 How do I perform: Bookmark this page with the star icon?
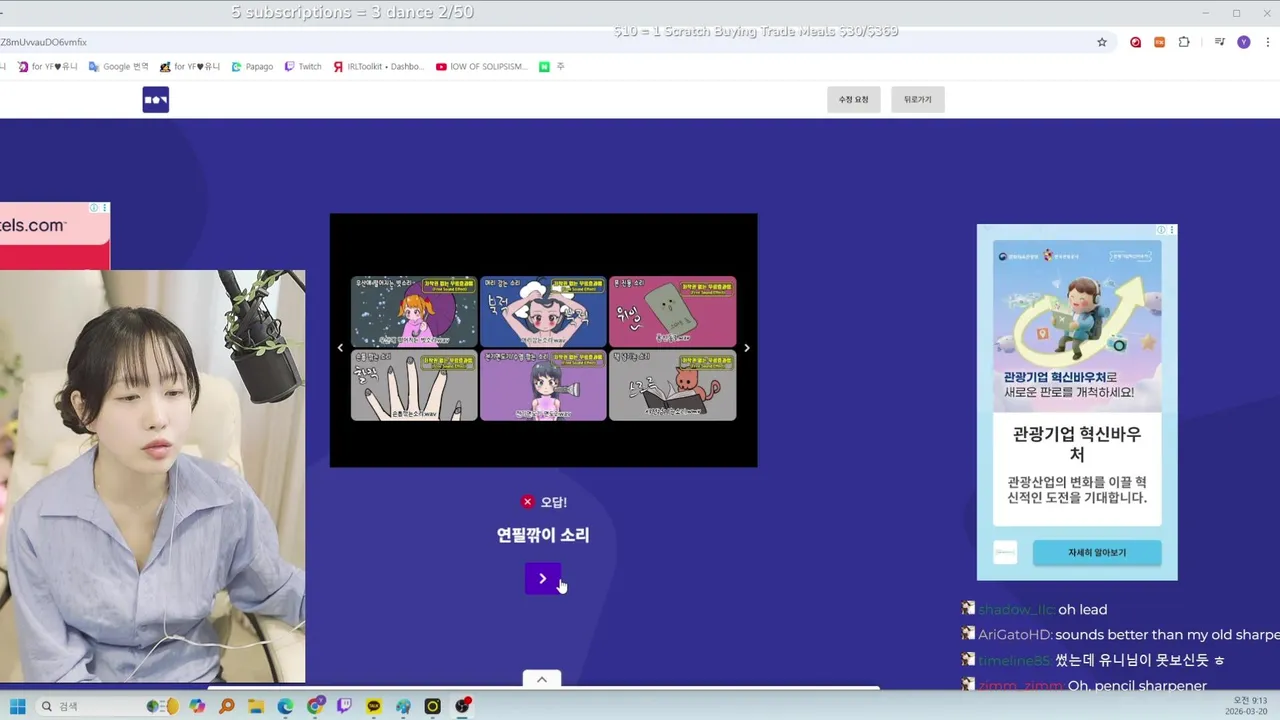tap(1102, 42)
